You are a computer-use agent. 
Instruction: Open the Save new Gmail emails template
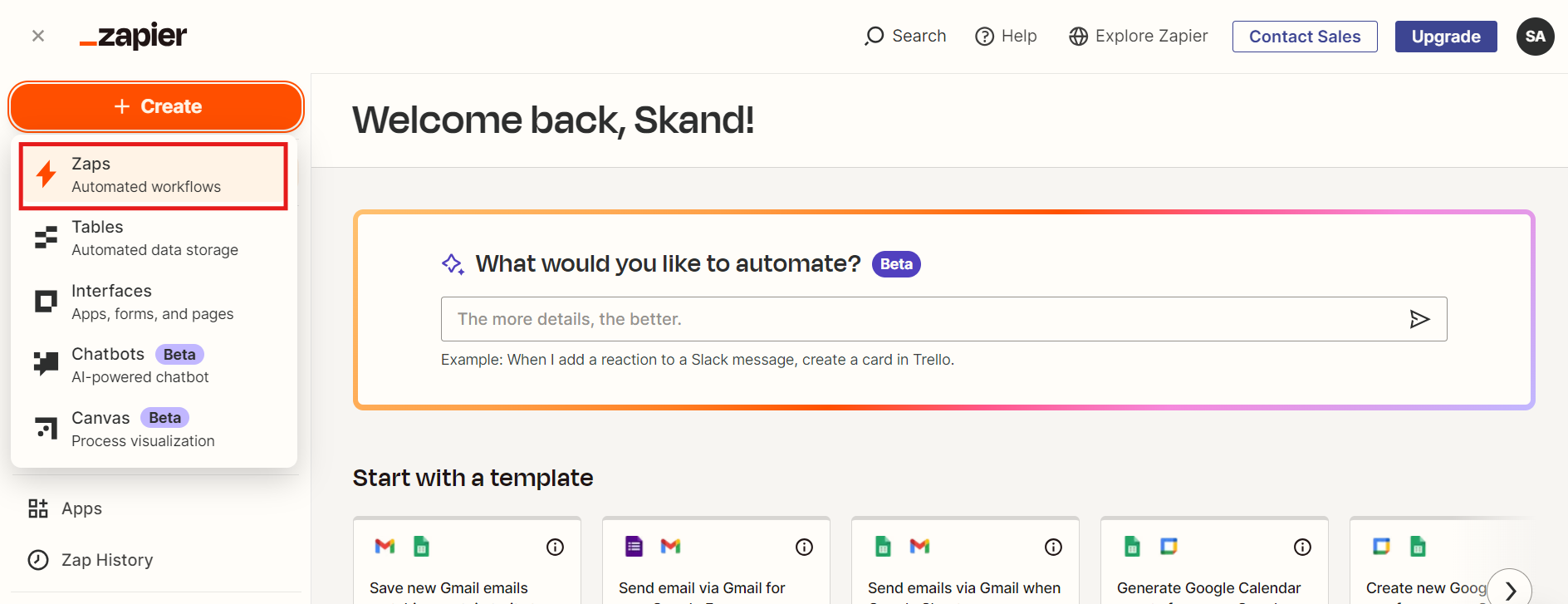point(467,561)
